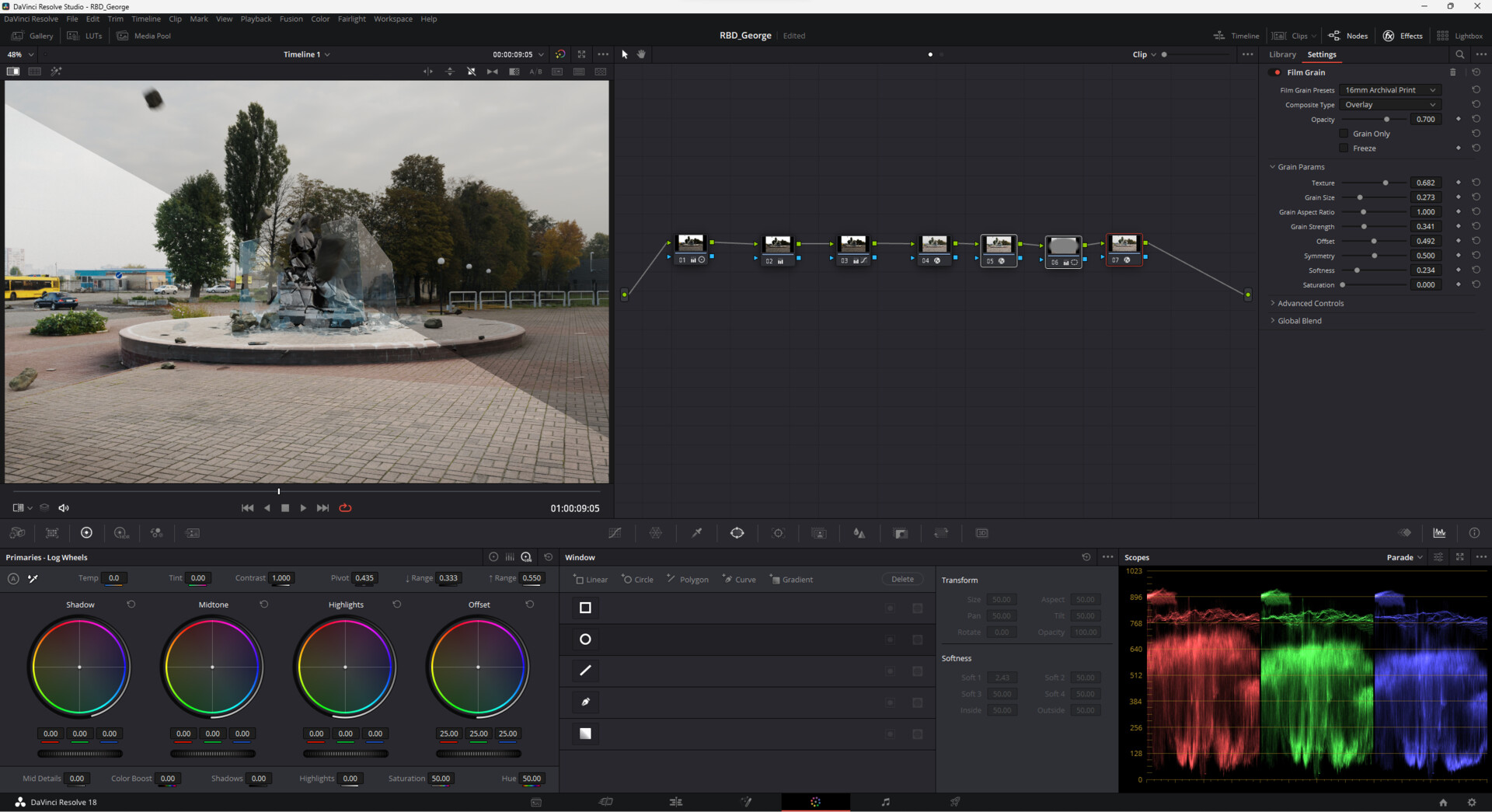Image resolution: width=1492 pixels, height=812 pixels.
Task: Open the Lightbox view
Action: [1461, 36]
